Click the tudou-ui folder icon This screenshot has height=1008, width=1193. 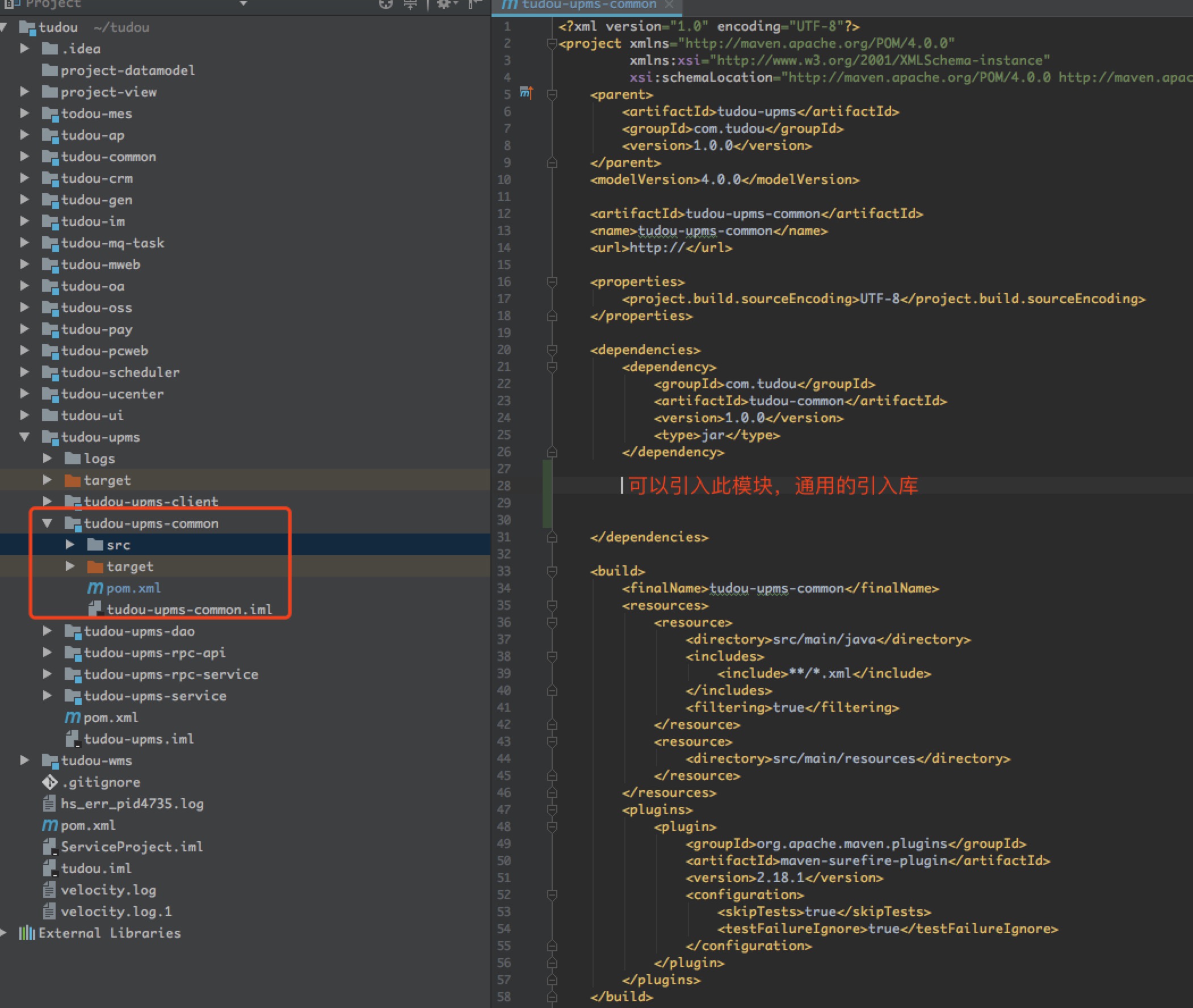point(51,415)
